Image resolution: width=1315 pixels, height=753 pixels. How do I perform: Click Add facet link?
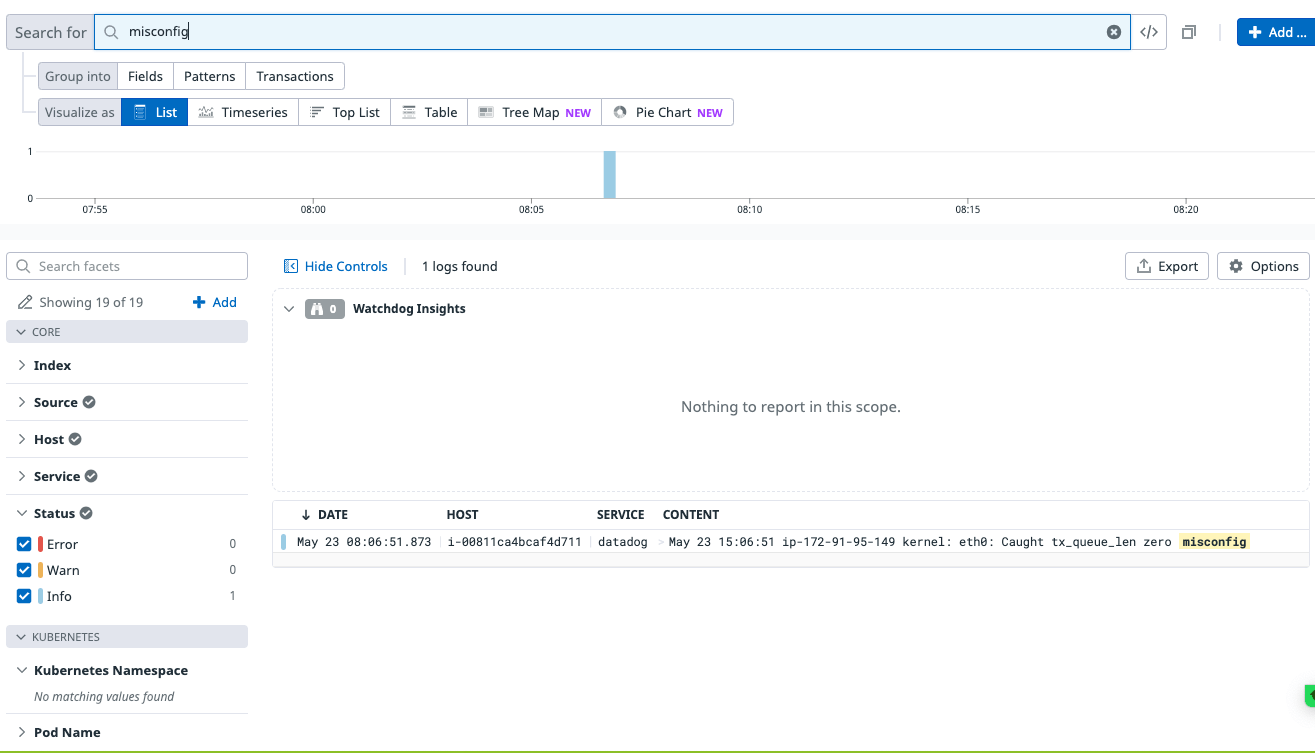pos(214,302)
